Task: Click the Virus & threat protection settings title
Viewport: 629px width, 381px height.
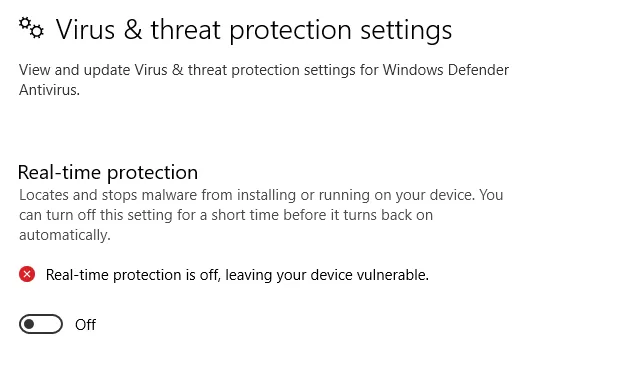Action: tap(254, 30)
